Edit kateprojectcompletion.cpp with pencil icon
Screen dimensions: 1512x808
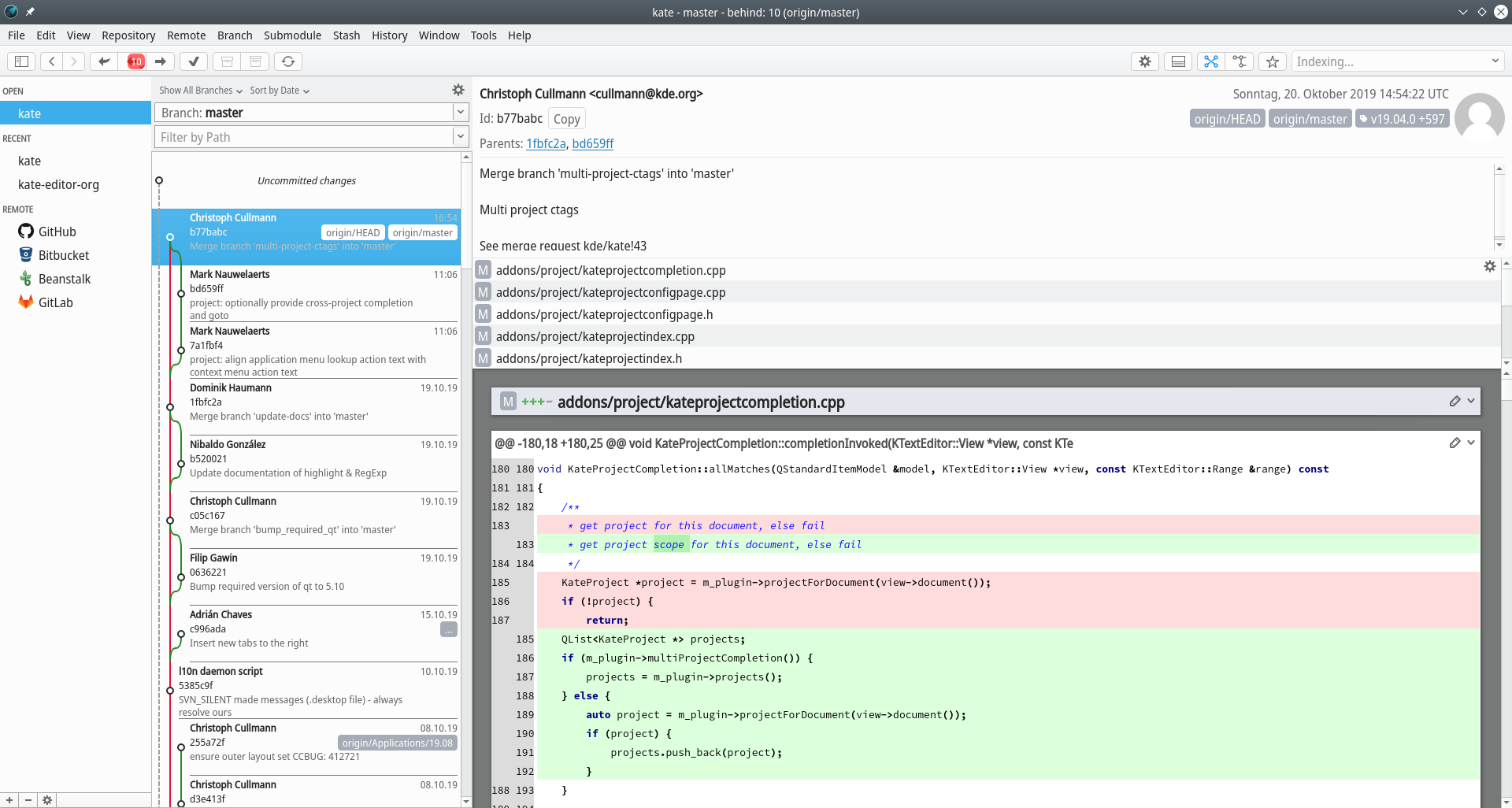pos(1455,402)
